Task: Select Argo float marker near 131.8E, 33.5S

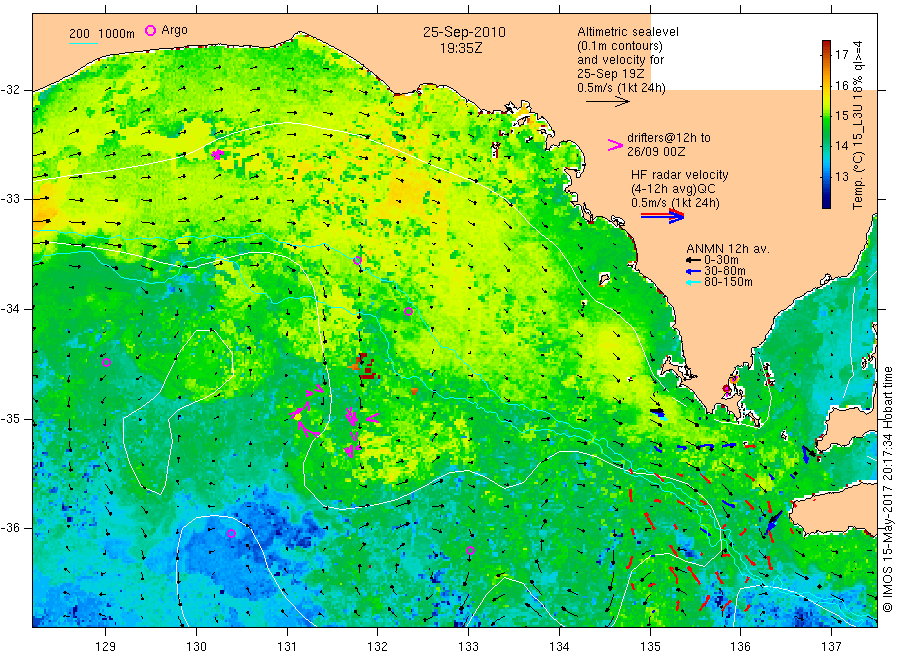Action: coord(357,260)
